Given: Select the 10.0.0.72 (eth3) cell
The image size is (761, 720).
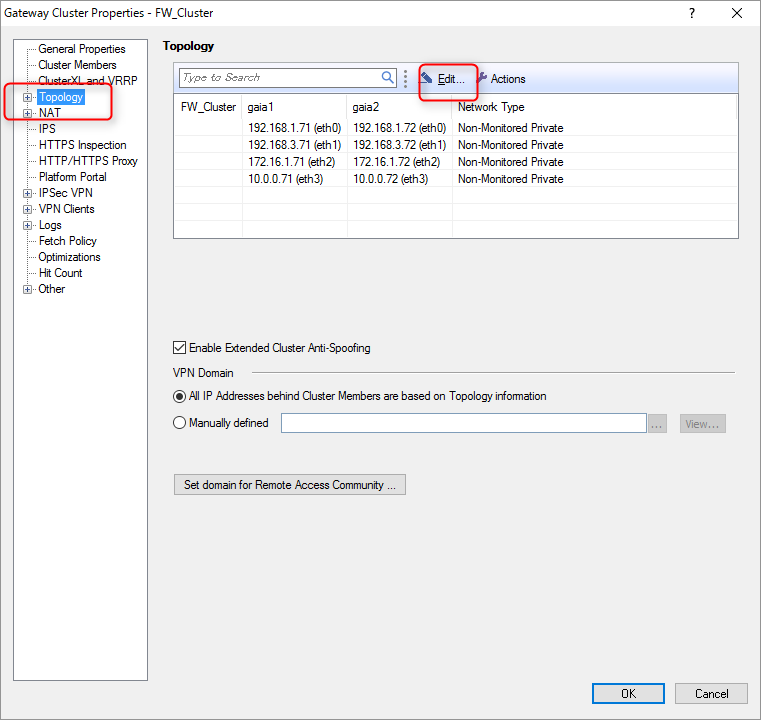Looking at the screenshot, I should [399, 179].
